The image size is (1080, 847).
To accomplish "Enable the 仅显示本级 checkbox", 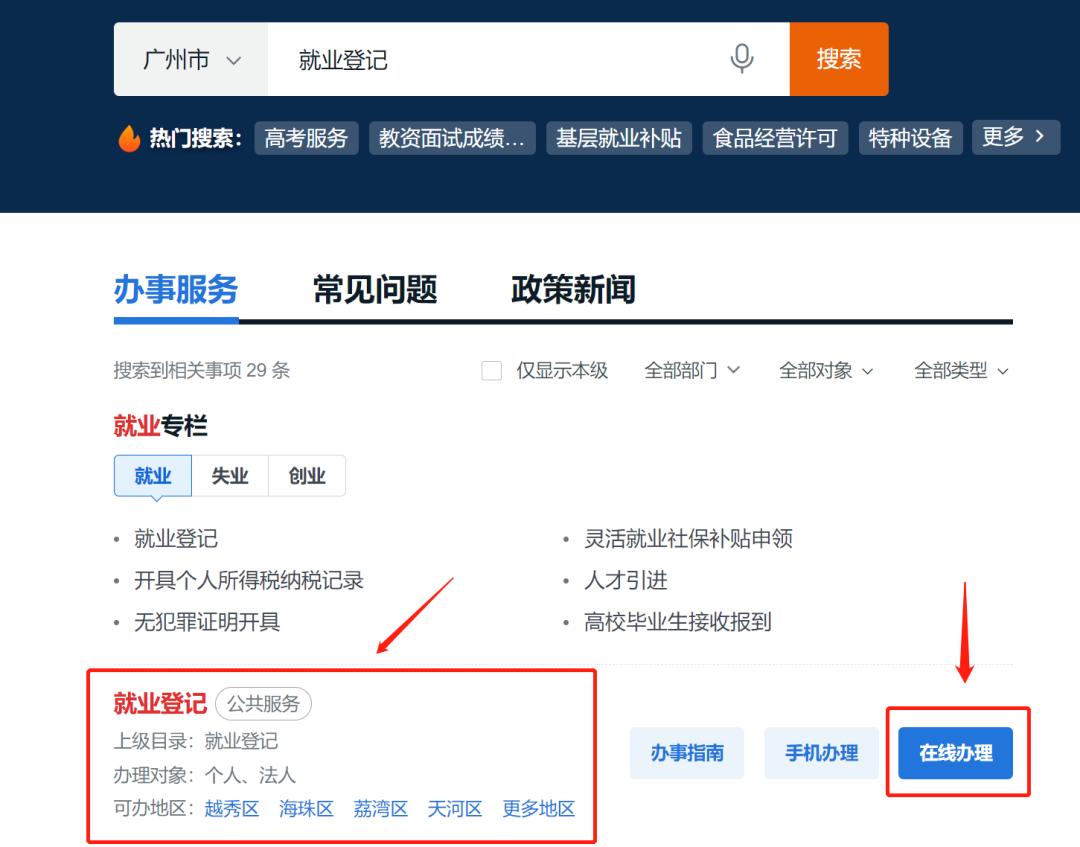I will click(491, 370).
